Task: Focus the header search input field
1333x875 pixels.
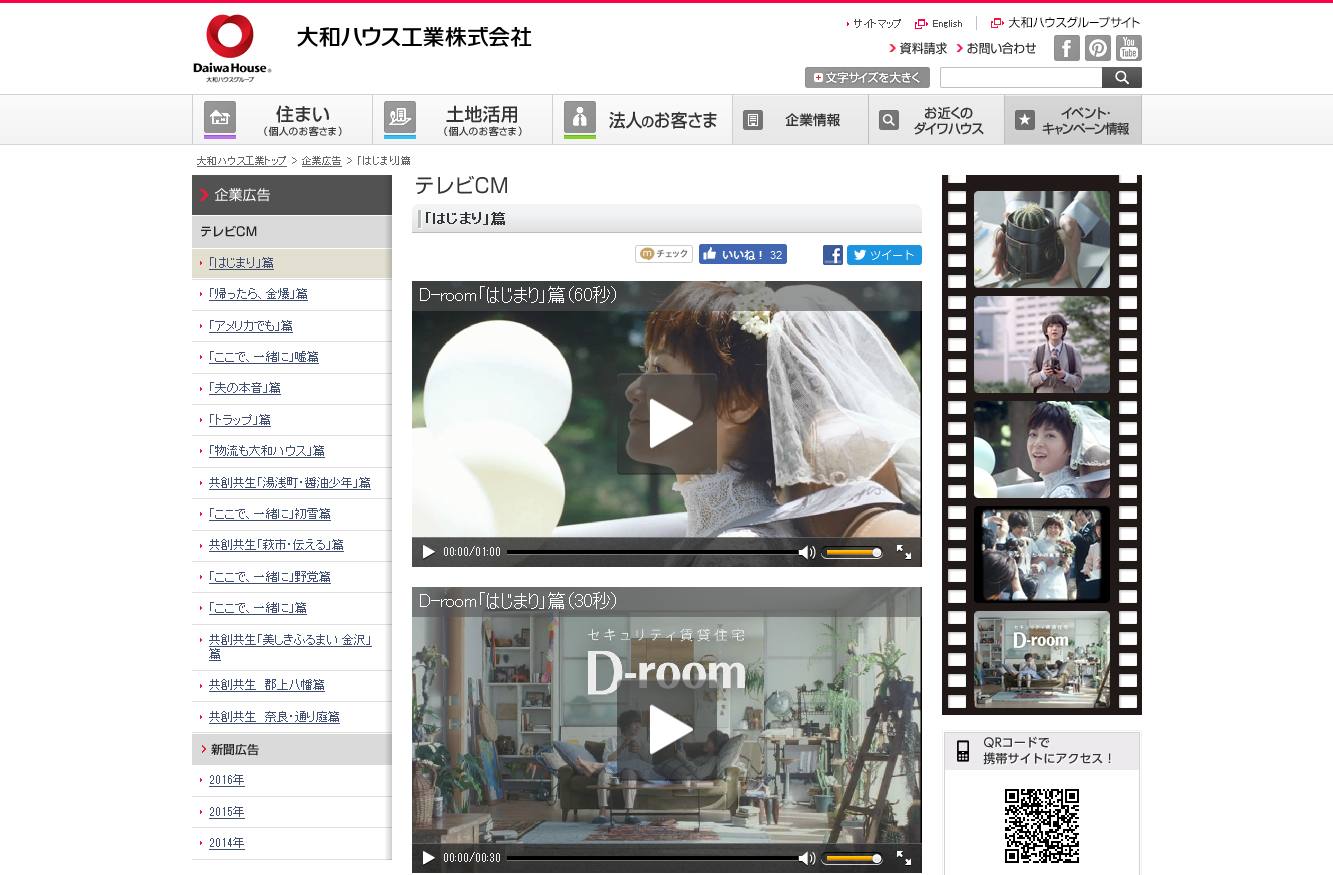Action: (x=1021, y=78)
